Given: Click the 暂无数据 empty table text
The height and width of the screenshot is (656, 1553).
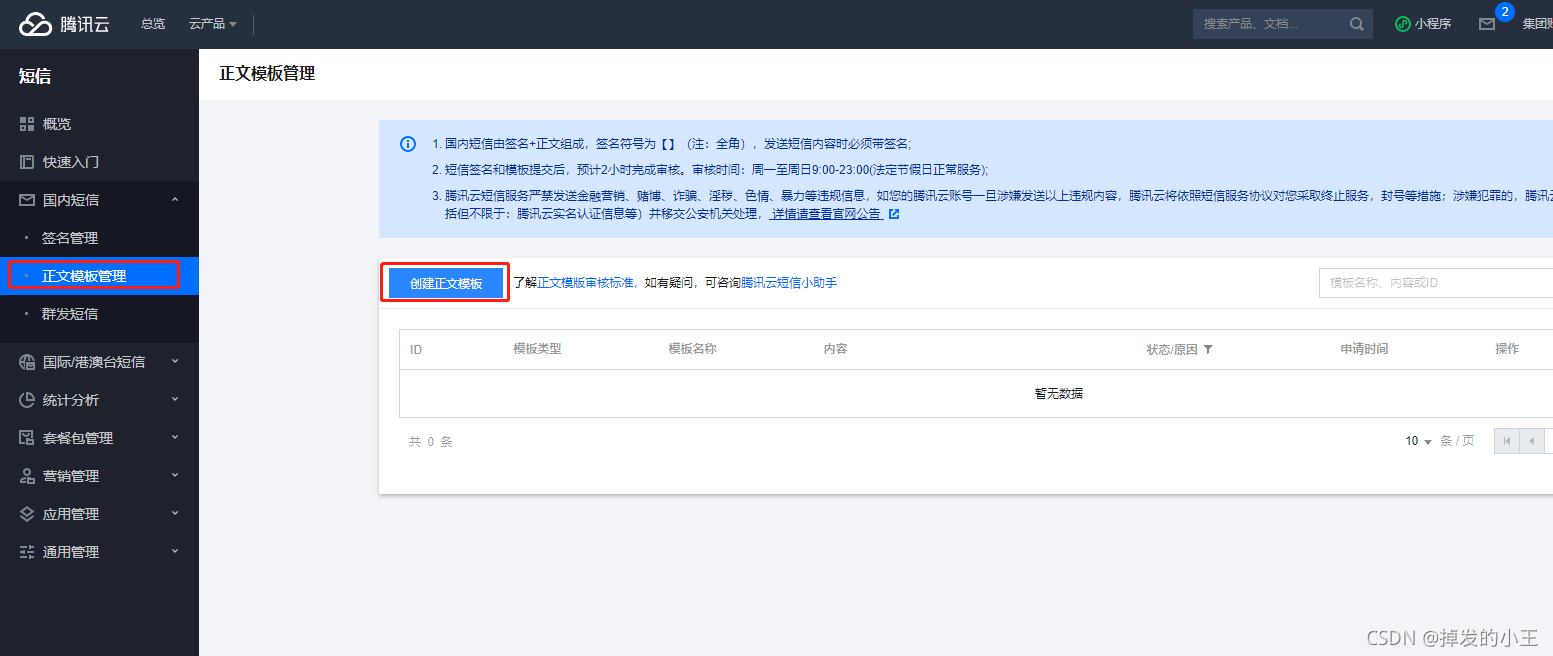Looking at the screenshot, I should tap(1058, 394).
